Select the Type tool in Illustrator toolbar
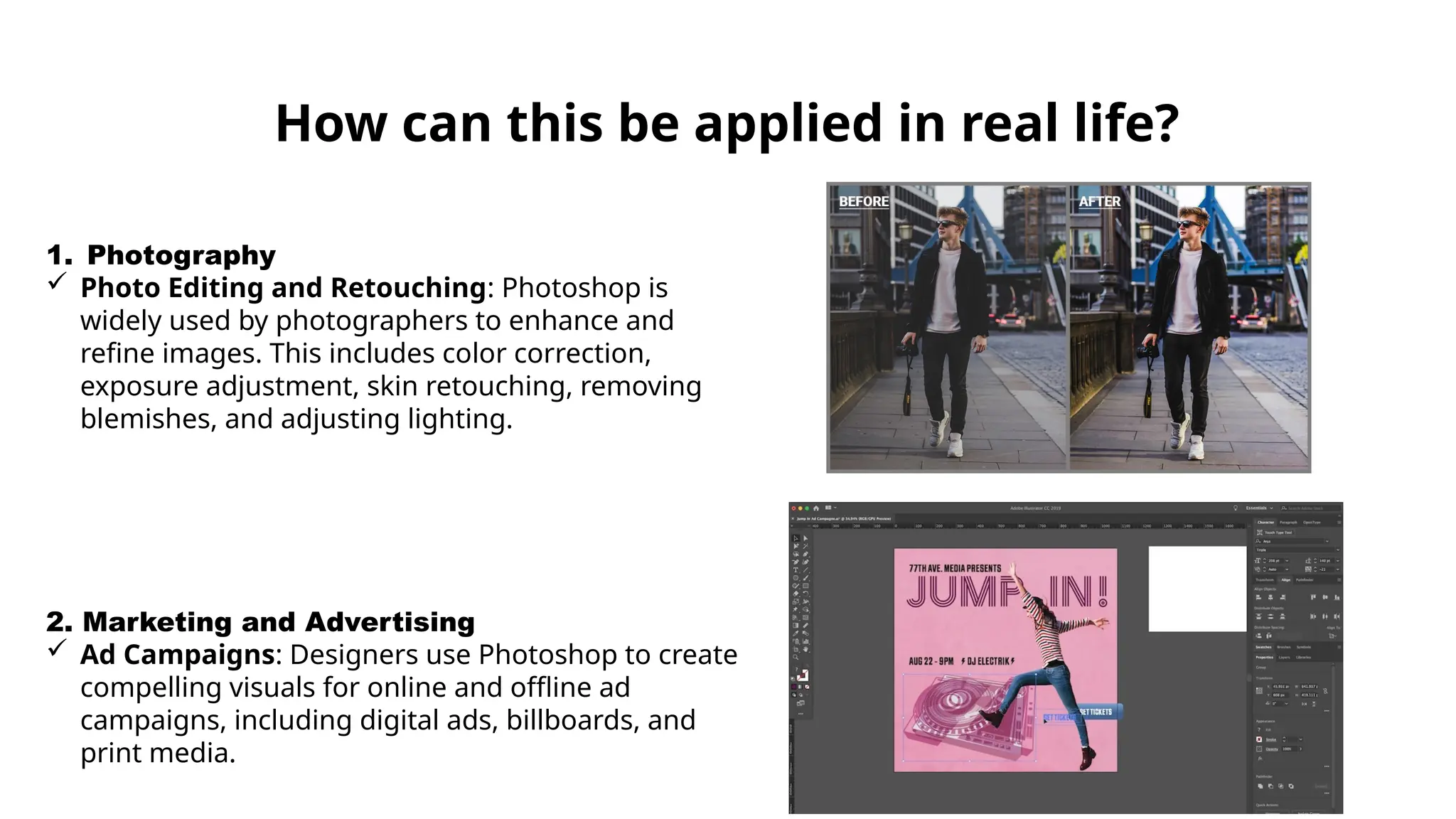Image resolution: width=1456 pixels, height=819 pixels. click(796, 569)
